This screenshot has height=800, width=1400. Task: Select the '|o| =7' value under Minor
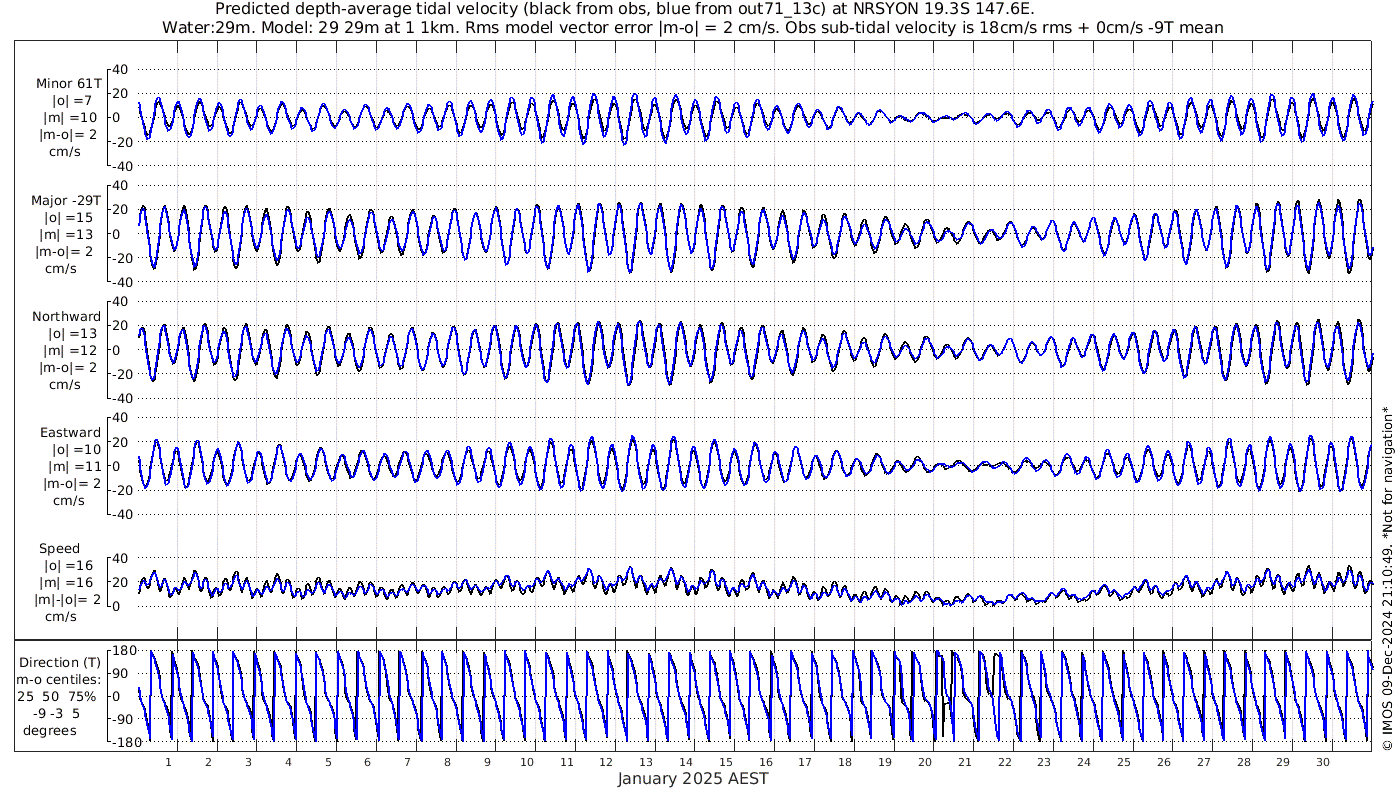72,101
